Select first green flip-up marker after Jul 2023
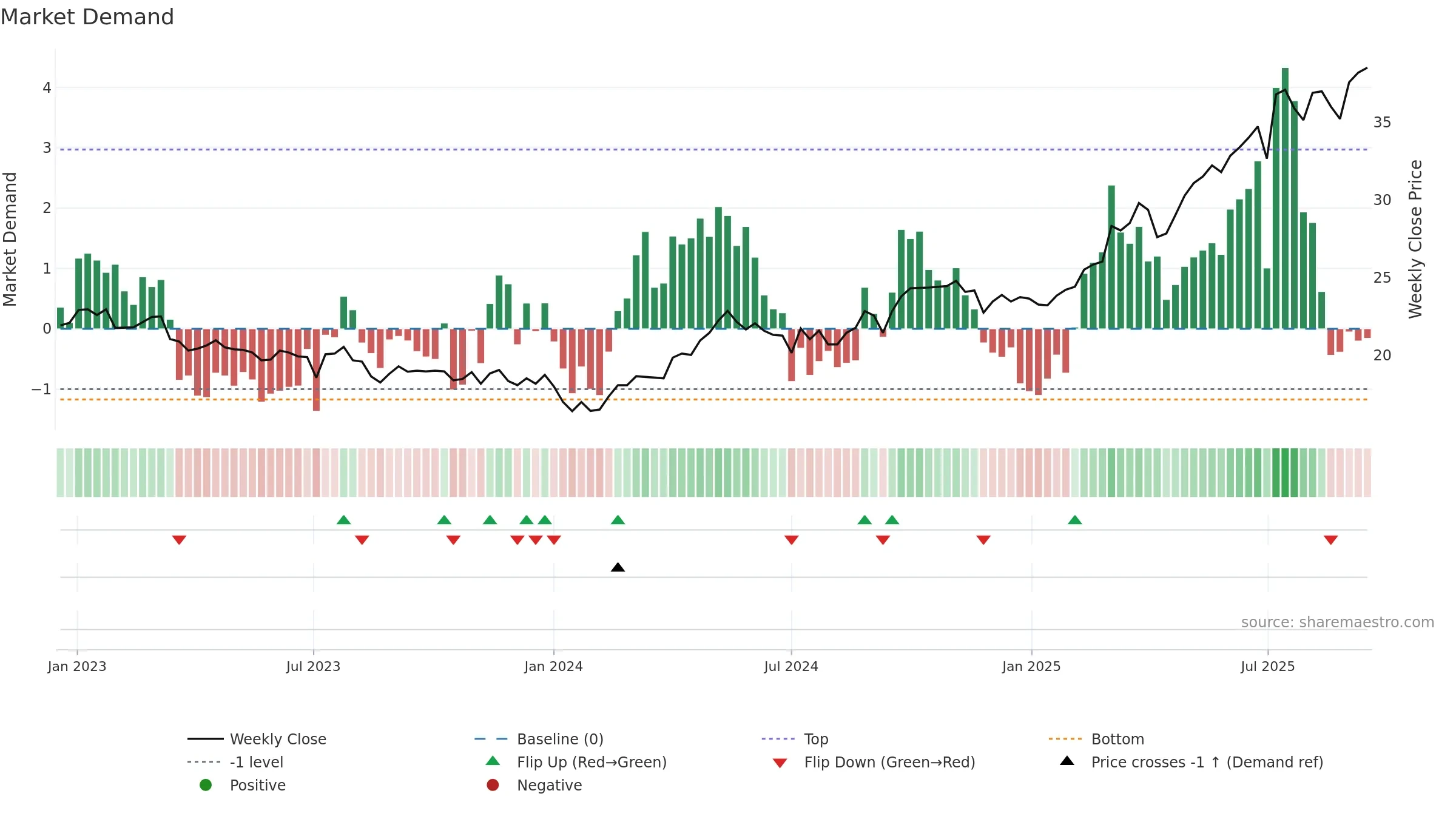1456x819 pixels. click(x=343, y=520)
